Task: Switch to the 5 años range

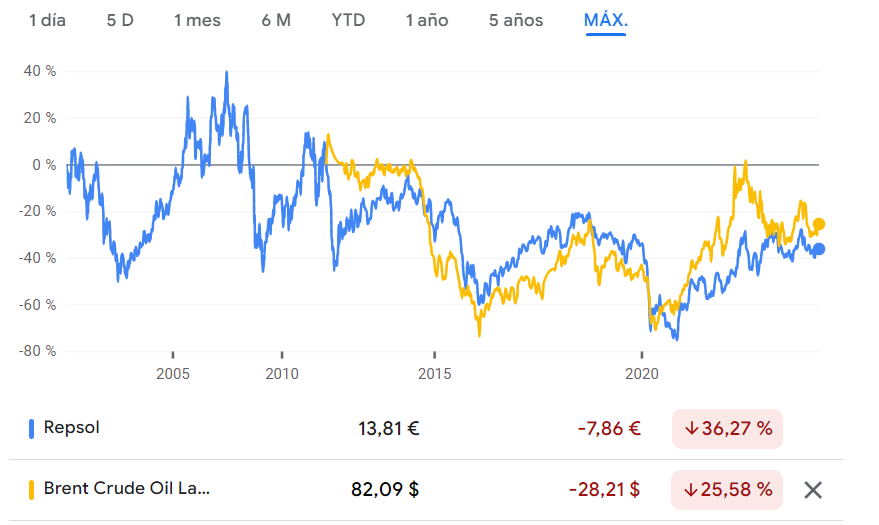Action: tap(516, 20)
